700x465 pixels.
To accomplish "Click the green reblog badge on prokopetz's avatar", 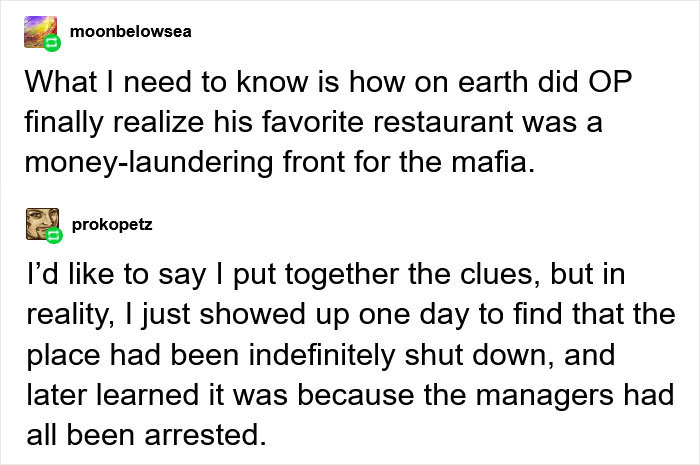I will pos(53,238).
